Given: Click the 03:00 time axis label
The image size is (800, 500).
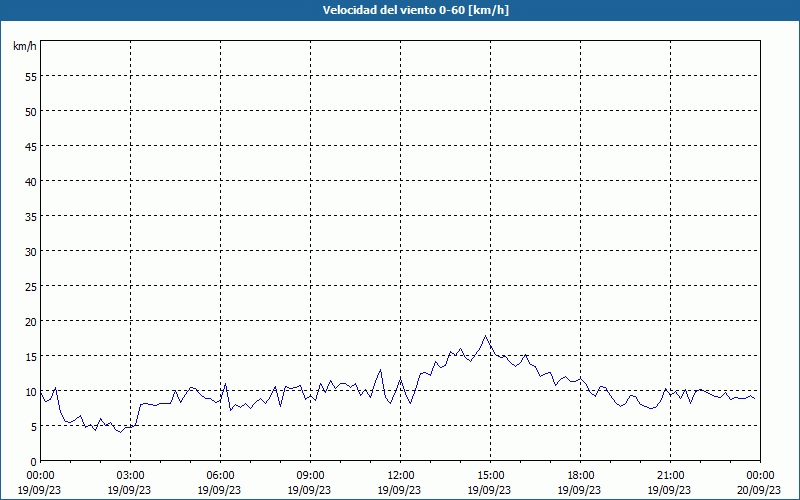Looking at the screenshot, I should click(130, 476).
